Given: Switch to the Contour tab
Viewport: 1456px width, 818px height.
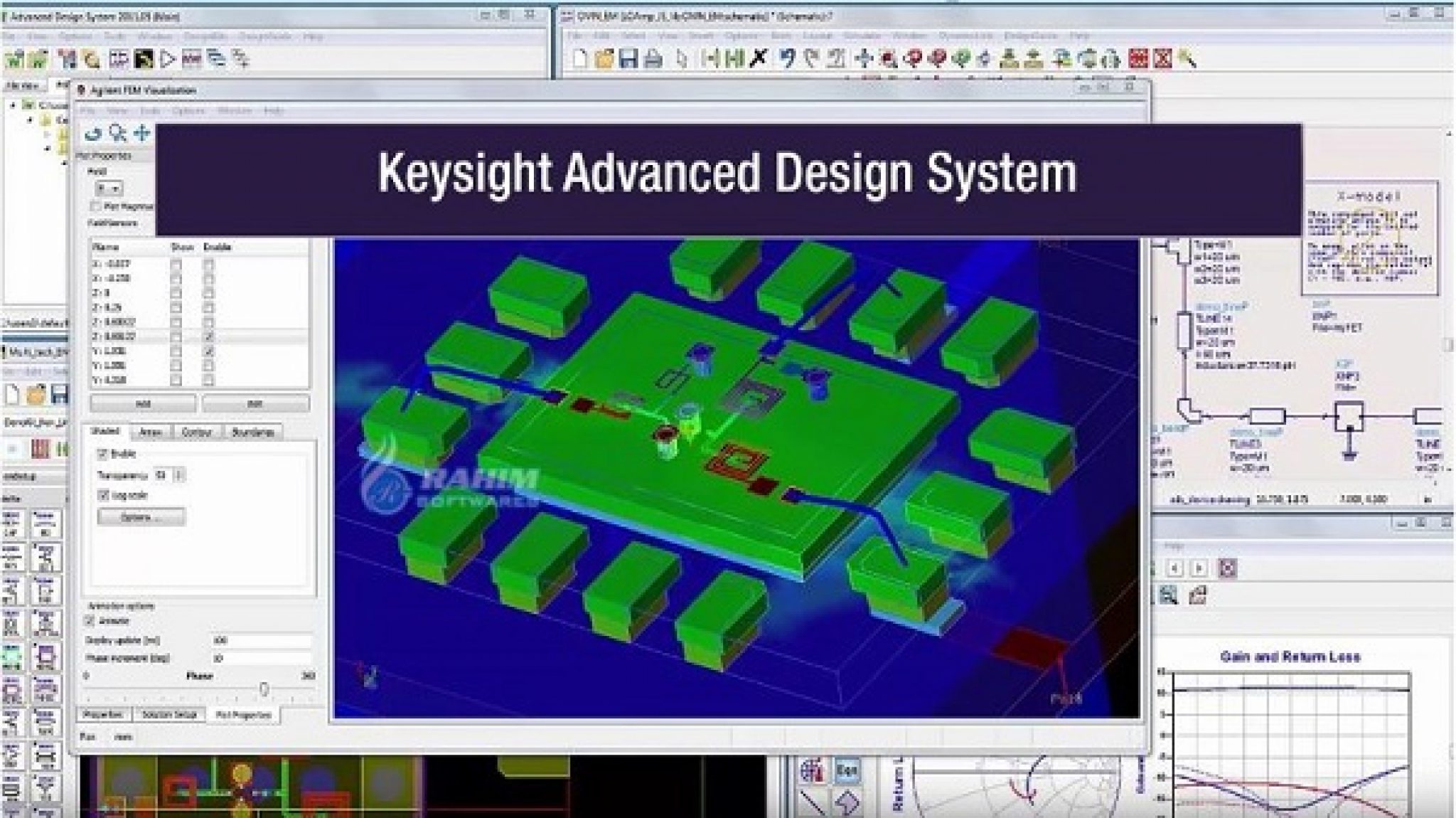Looking at the screenshot, I should pyautogui.click(x=197, y=432).
